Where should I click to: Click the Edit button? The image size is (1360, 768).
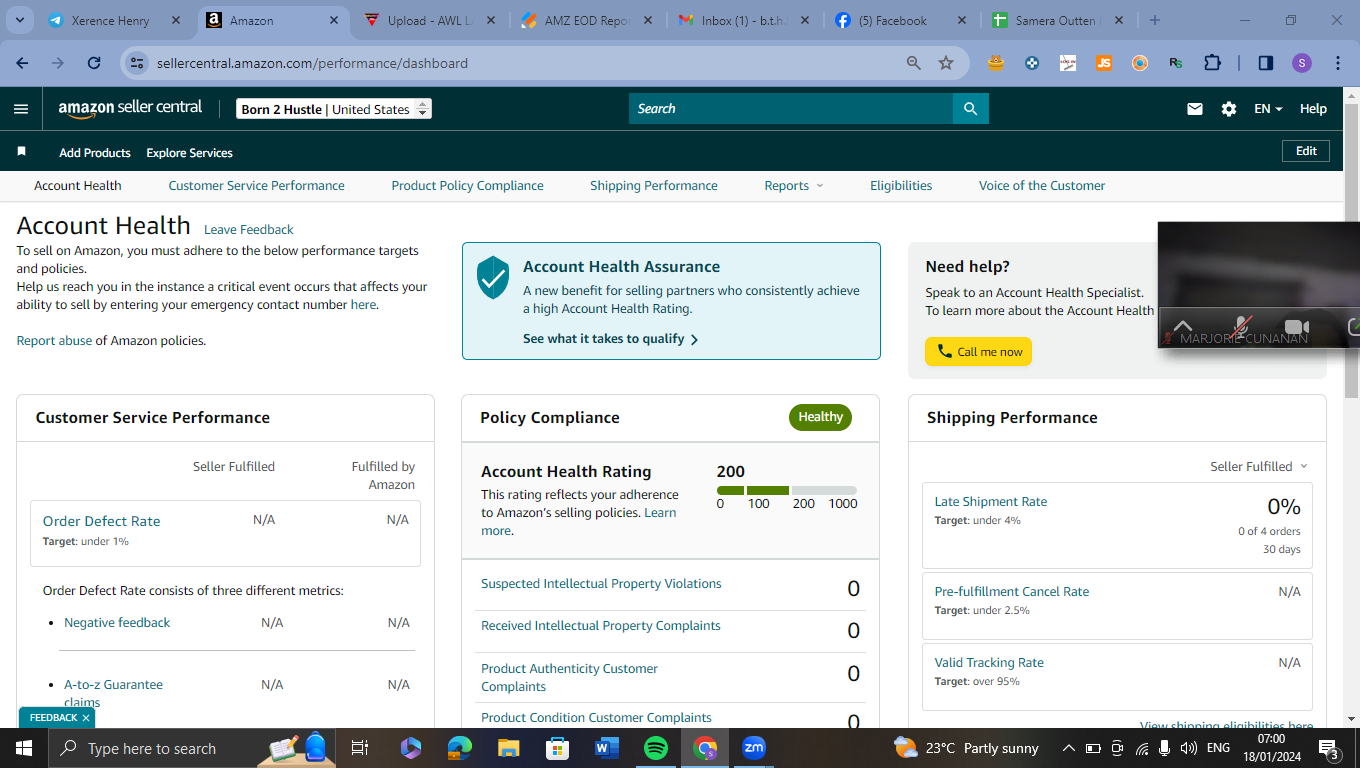1306,151
